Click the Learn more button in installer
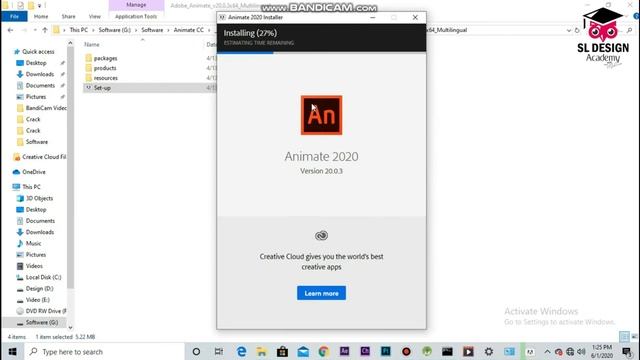This screenshot has height=360, width=640. coord(321,293)
